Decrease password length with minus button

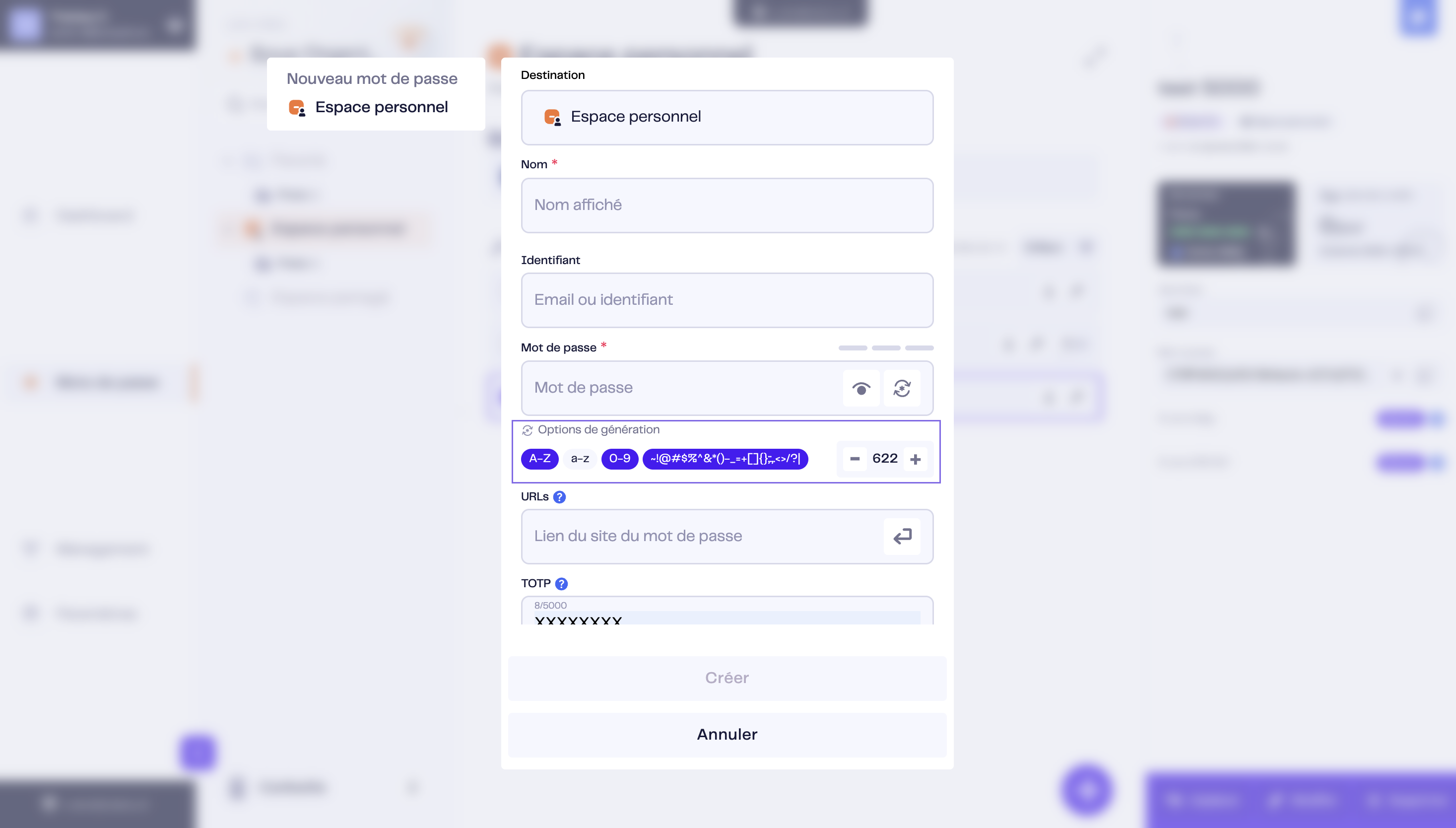click(855, 459)
